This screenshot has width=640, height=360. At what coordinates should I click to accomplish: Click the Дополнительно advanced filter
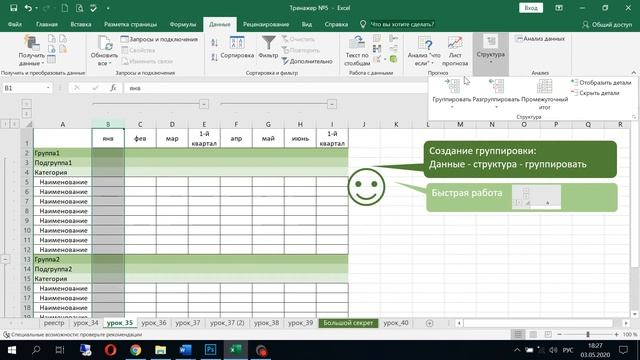307,61
